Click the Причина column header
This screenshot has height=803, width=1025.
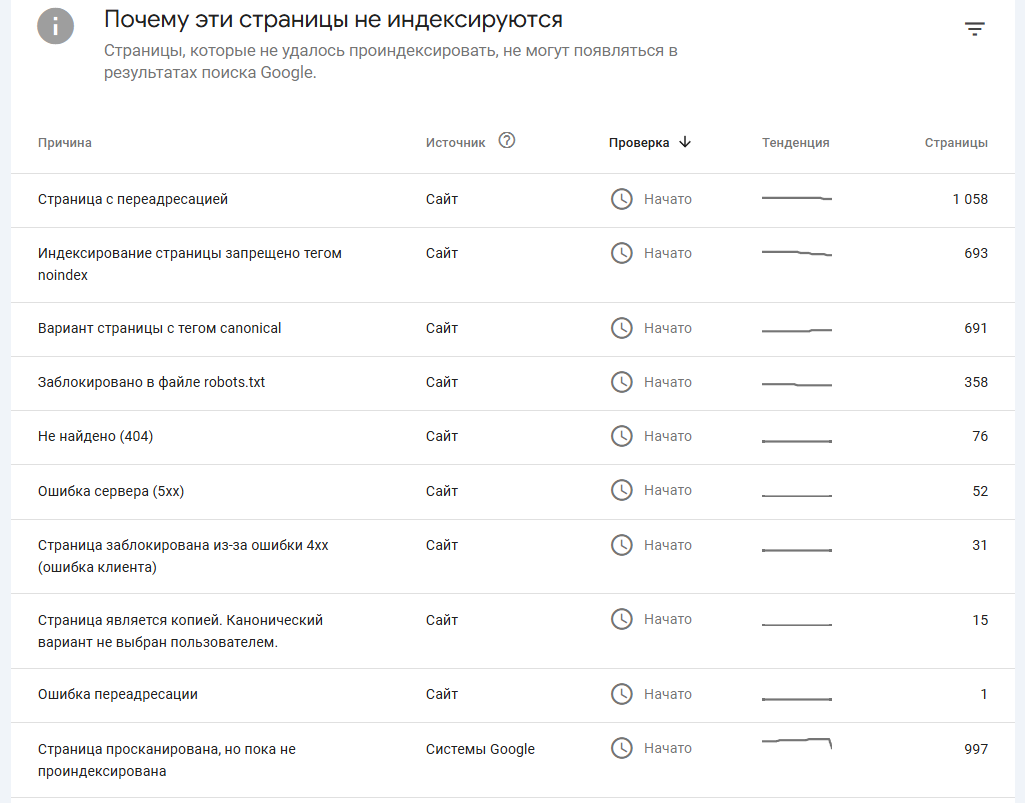click(65, 143)
